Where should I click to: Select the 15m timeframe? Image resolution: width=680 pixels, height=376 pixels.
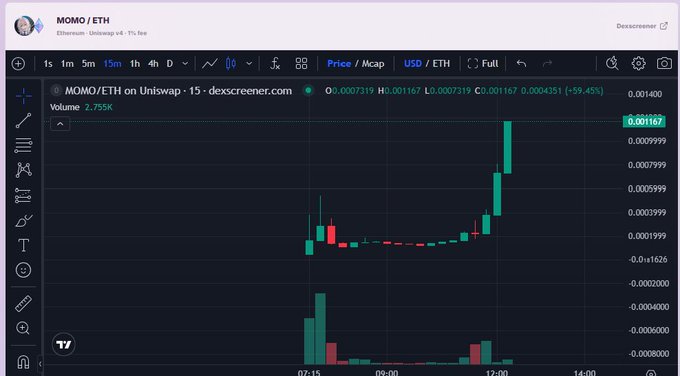[112, 64]
